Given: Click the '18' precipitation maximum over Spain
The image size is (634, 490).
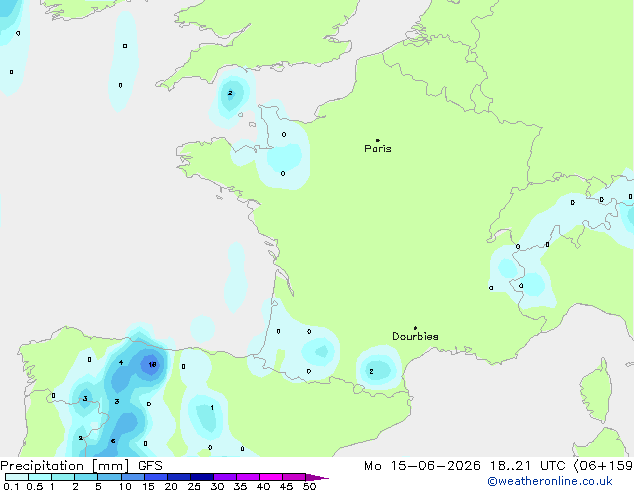Looking at the screenshot, I should click(152, 364).
